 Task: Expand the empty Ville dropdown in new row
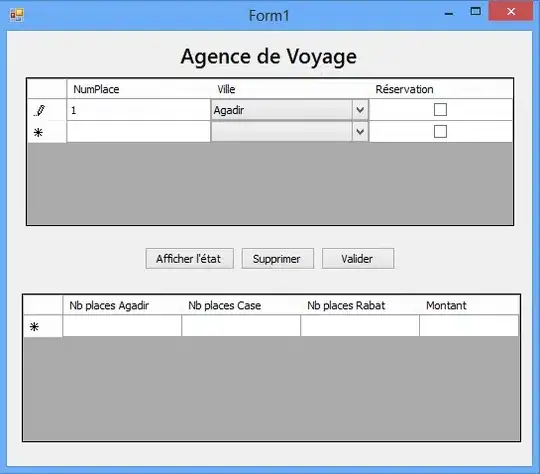360,132
